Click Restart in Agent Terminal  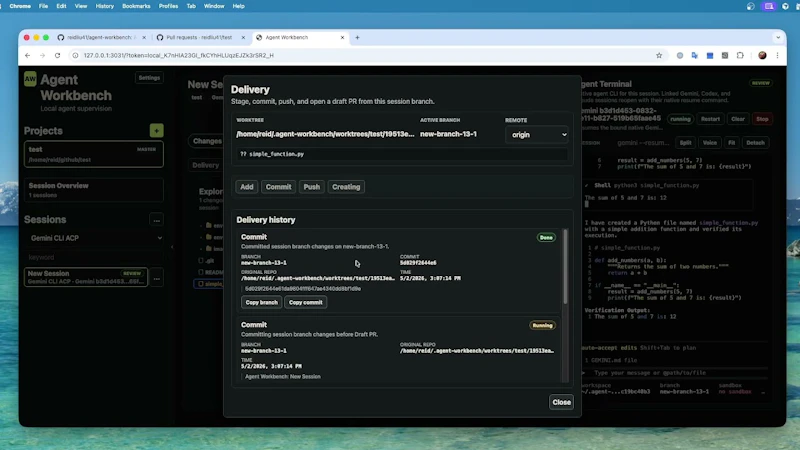click(x=710, y=119)
